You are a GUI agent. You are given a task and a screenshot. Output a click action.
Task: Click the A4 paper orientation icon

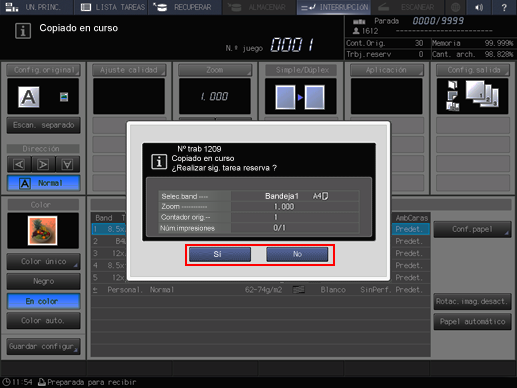click(325, 196)
